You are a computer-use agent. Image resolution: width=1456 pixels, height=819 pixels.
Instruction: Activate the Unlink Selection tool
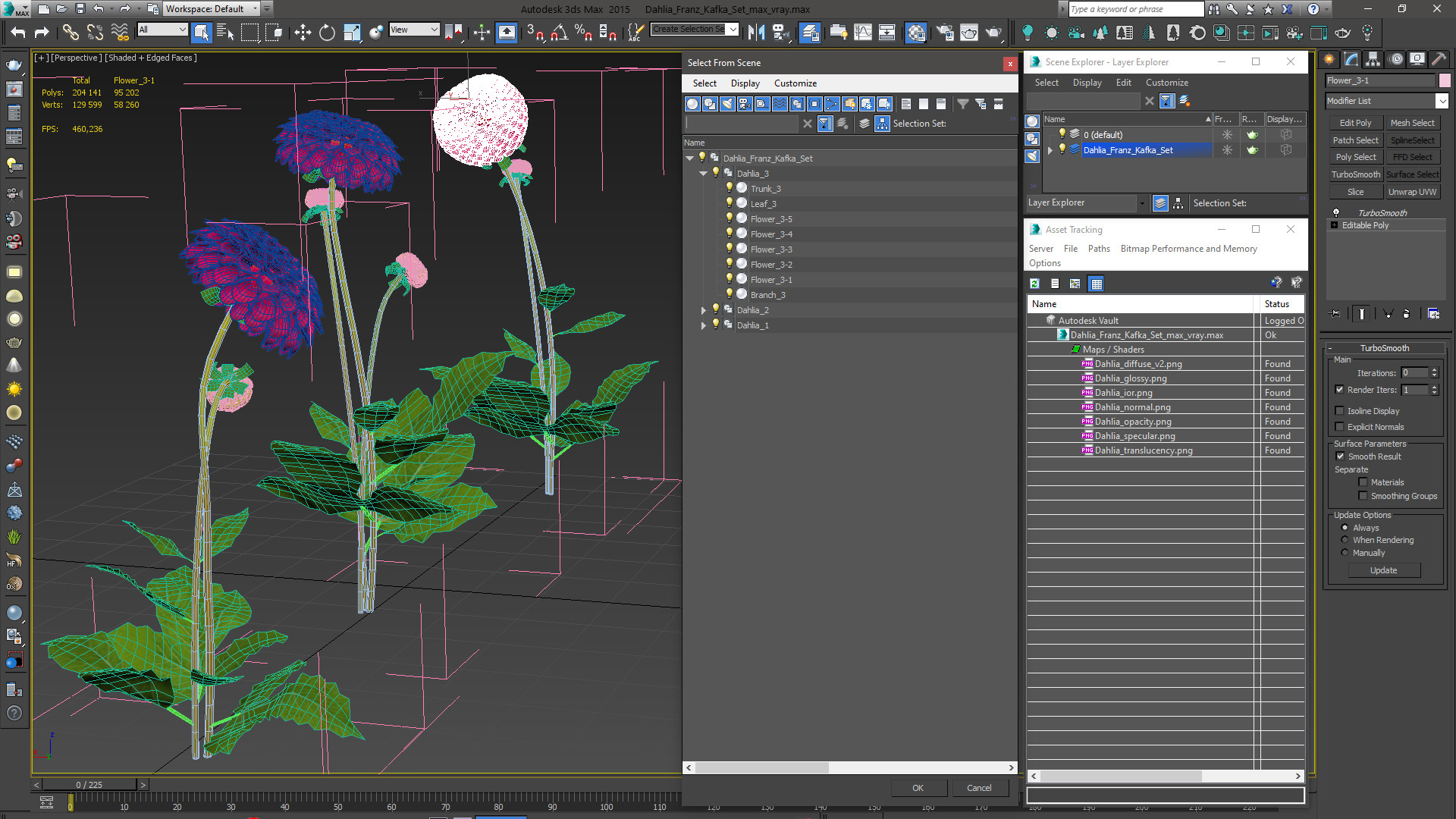95,32
